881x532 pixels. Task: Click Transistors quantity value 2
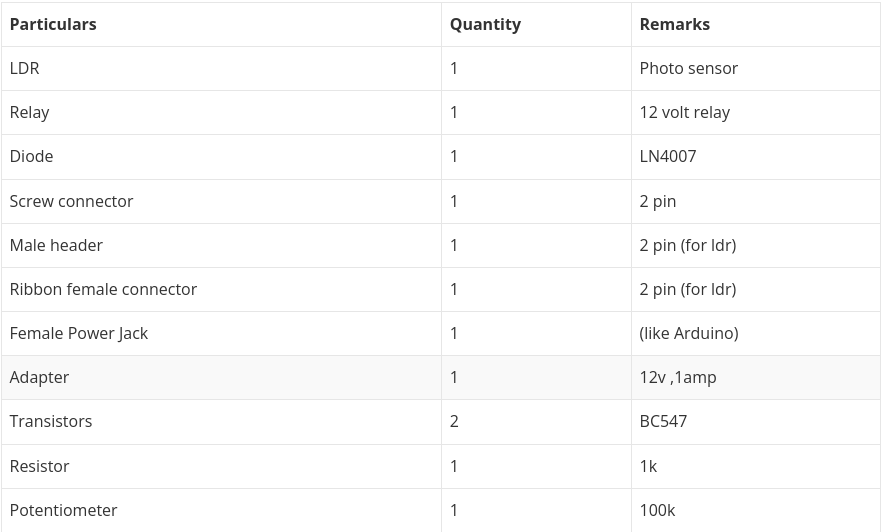click(x=454, y=421)
